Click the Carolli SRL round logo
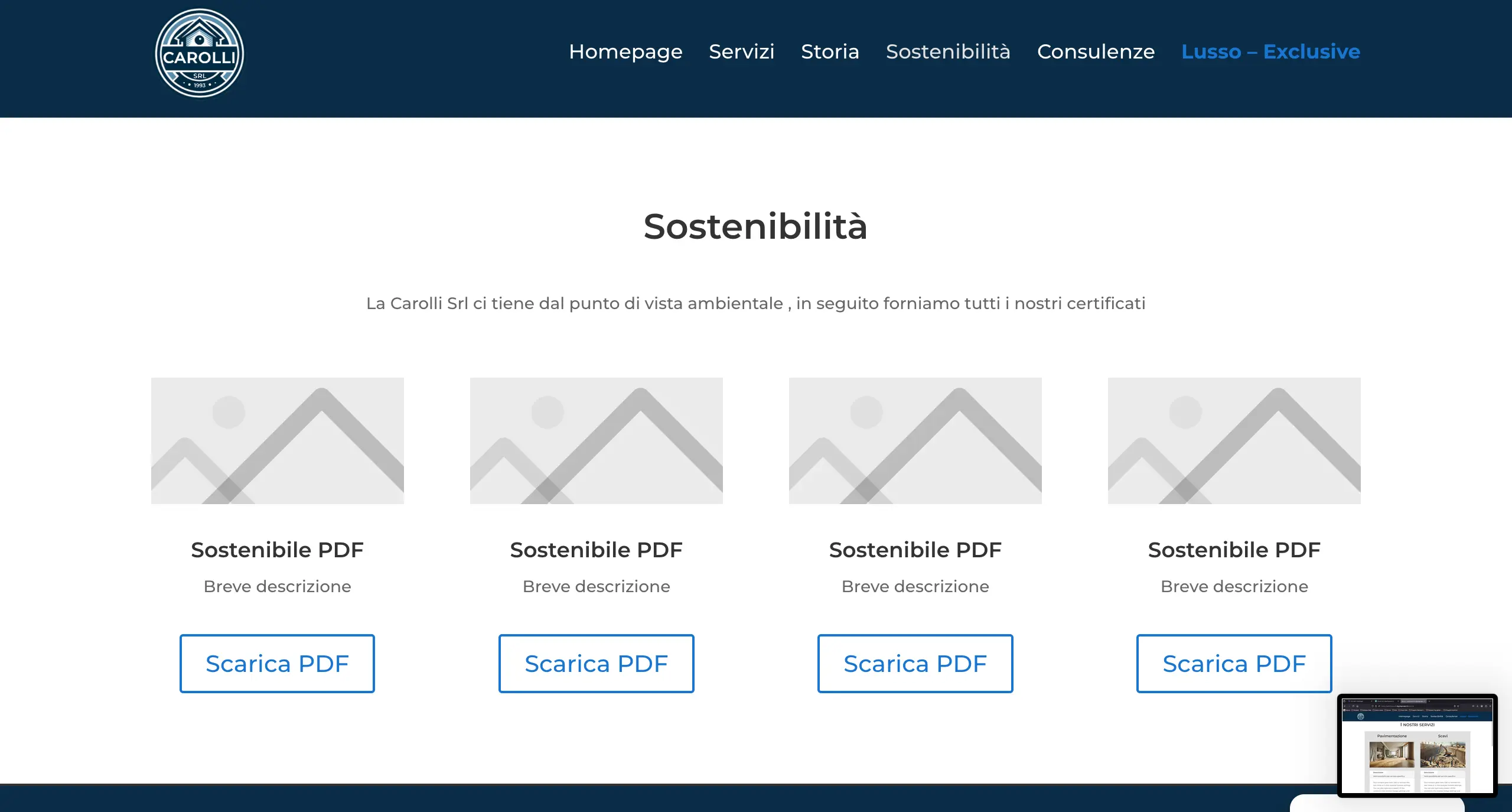The image size is (1512, 812). 200,53
